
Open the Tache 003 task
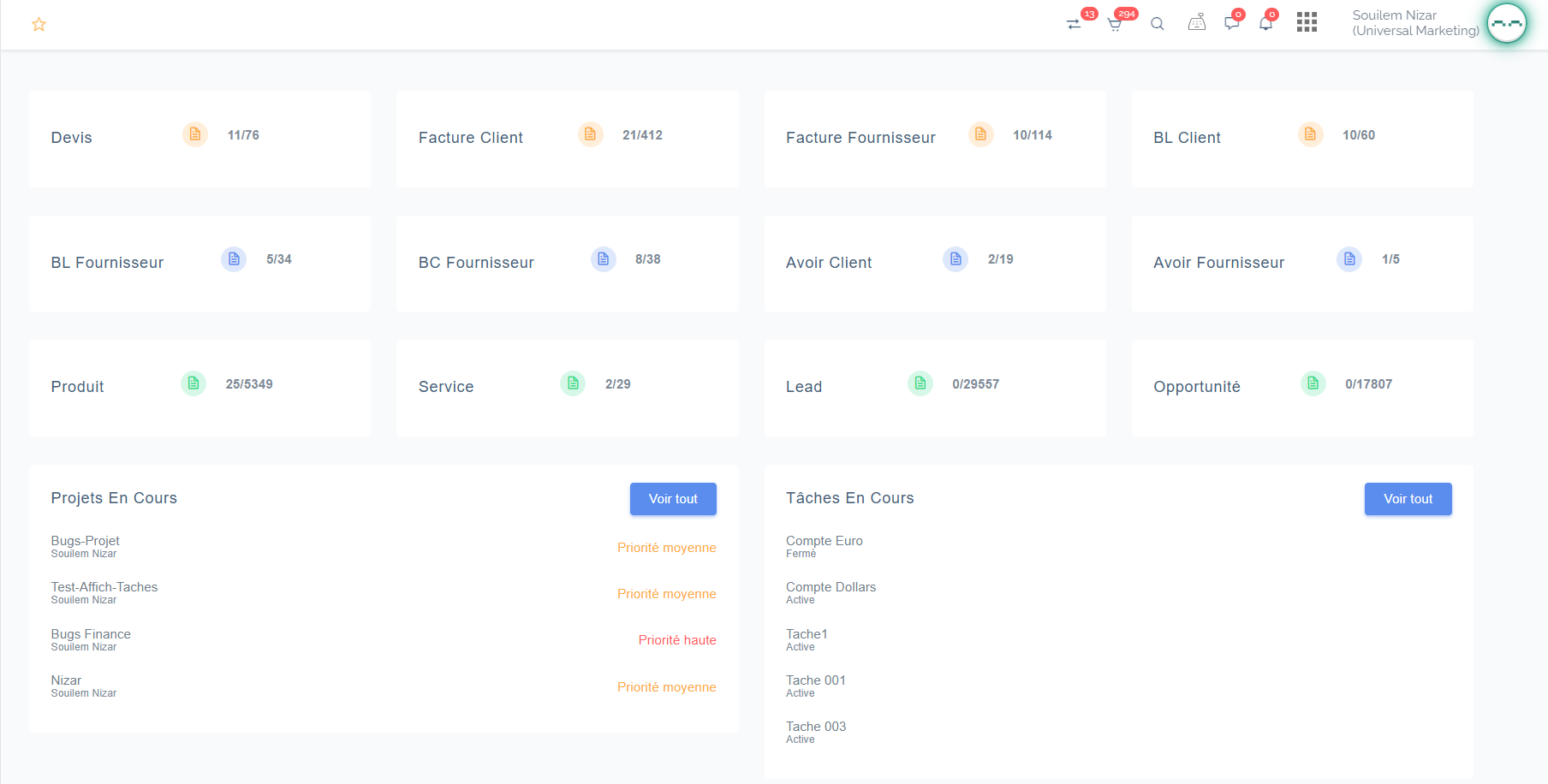[x=816, y=727]
